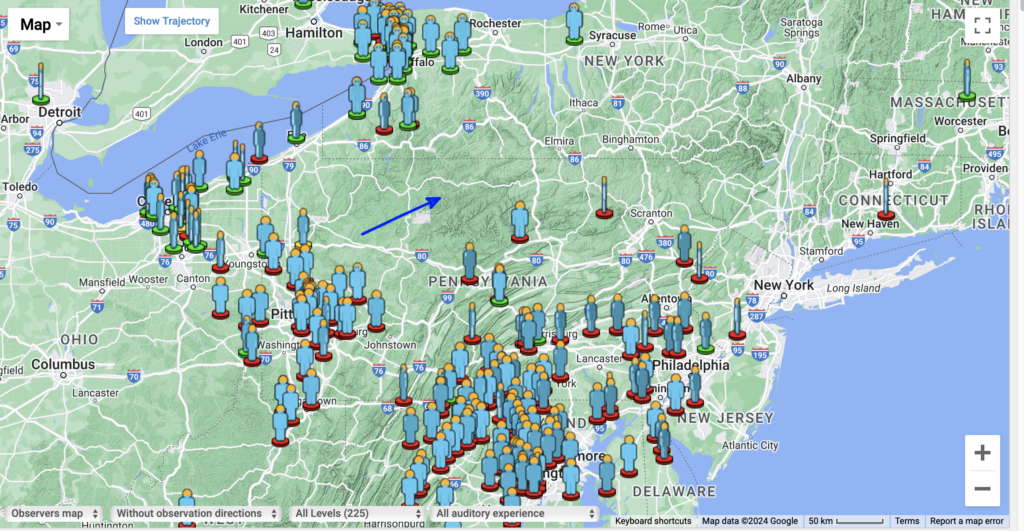
Task: Zoom in with the plus button
Action: point(982,453)
